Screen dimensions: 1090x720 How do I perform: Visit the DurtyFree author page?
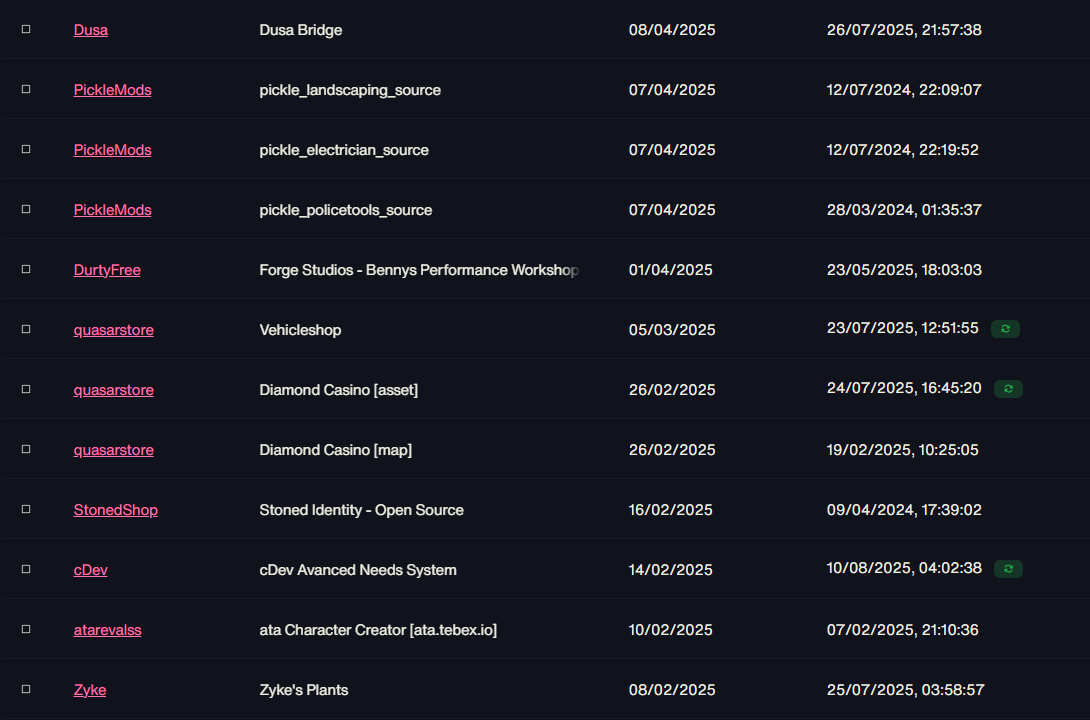(x=107, y=270)
